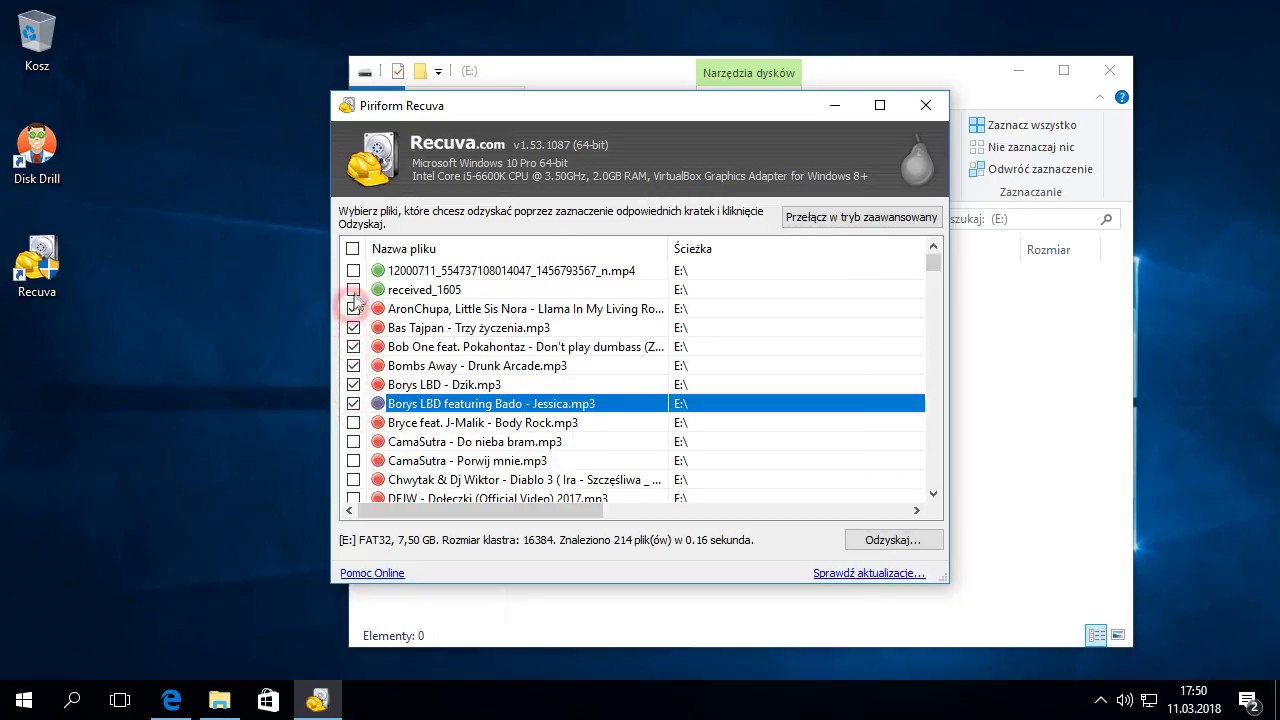This screenshot has width=1280, height=720.
Task: Click Przełącz w tryb zaawansowany button
Action: tap(862, 217)
